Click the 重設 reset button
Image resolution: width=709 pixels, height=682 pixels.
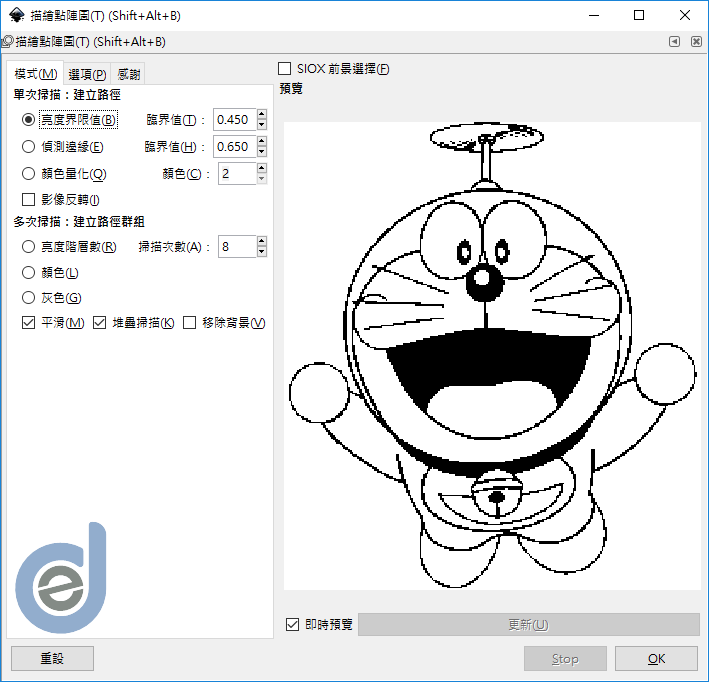[52, 658]
